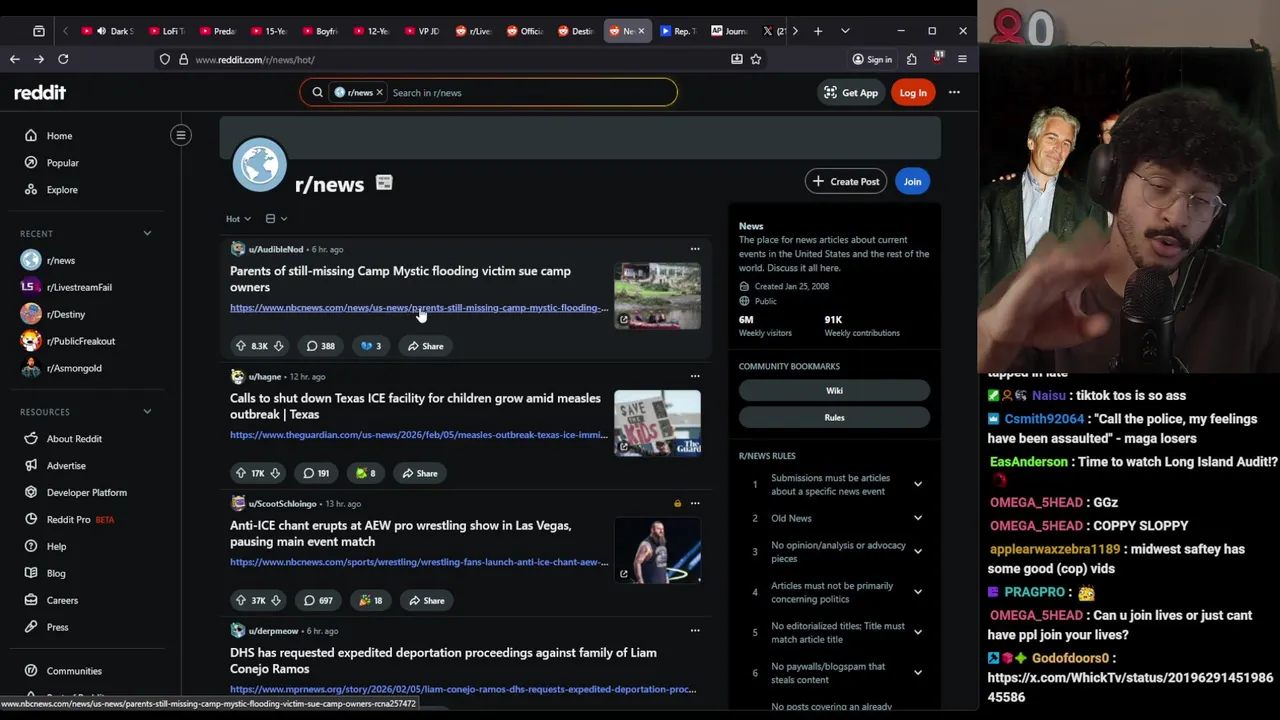Open Popular in the sidebar
The image size is (1280, 720).
click(x=62, y=163)
